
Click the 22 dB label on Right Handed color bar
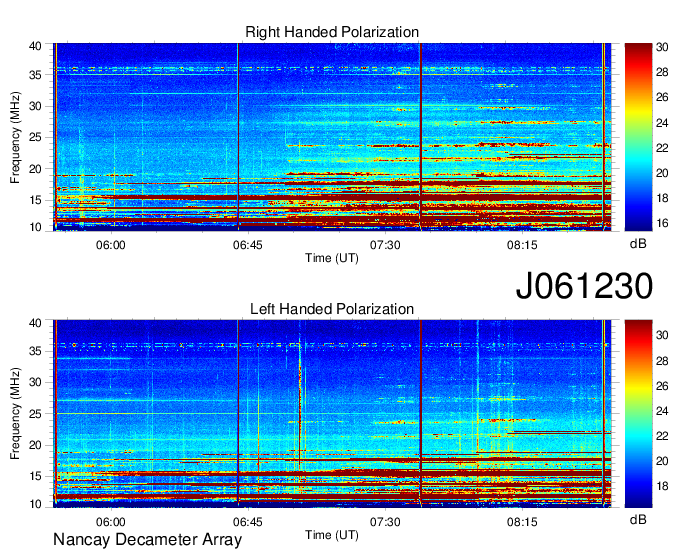pyautogui.click(x=662, y=148)
